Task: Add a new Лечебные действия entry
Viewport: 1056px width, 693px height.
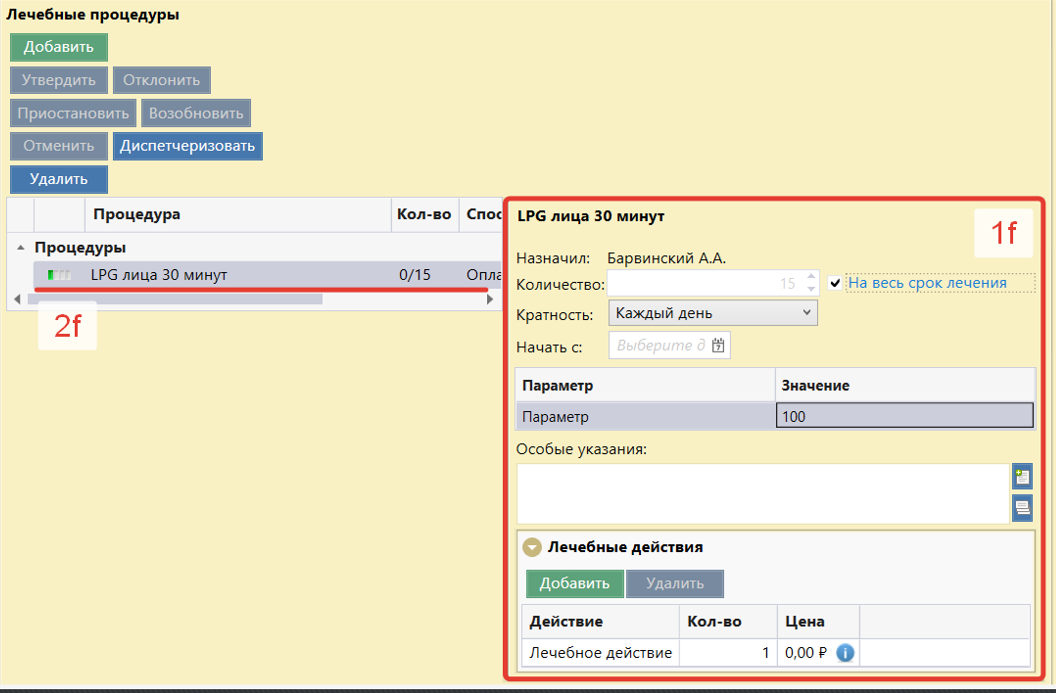Action: pos(575,584)
